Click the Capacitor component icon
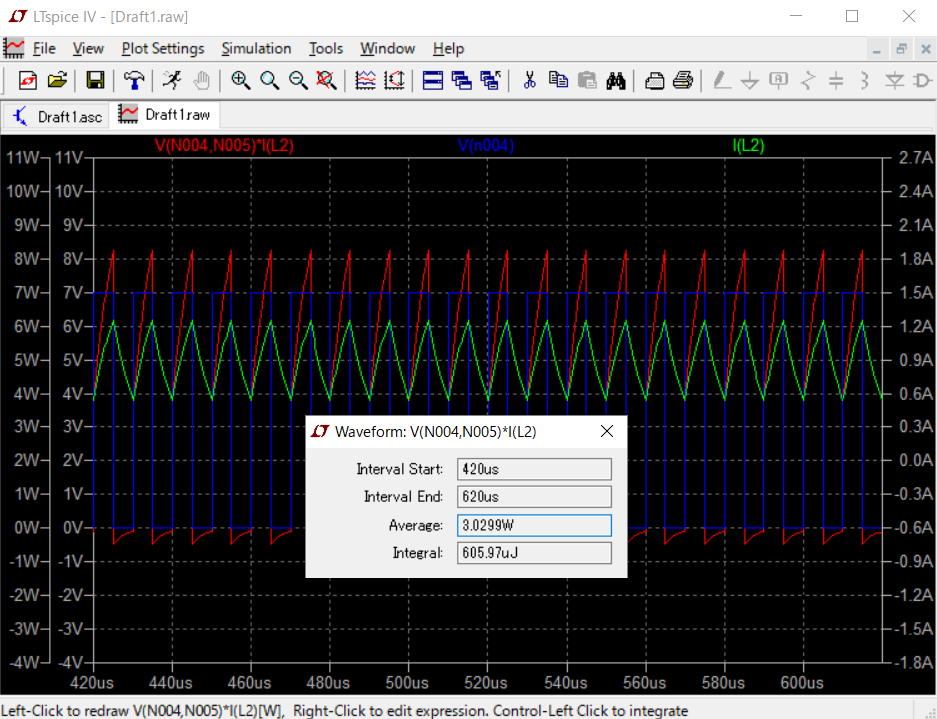This screenshot has width=937, height=719. click(836, 80)
